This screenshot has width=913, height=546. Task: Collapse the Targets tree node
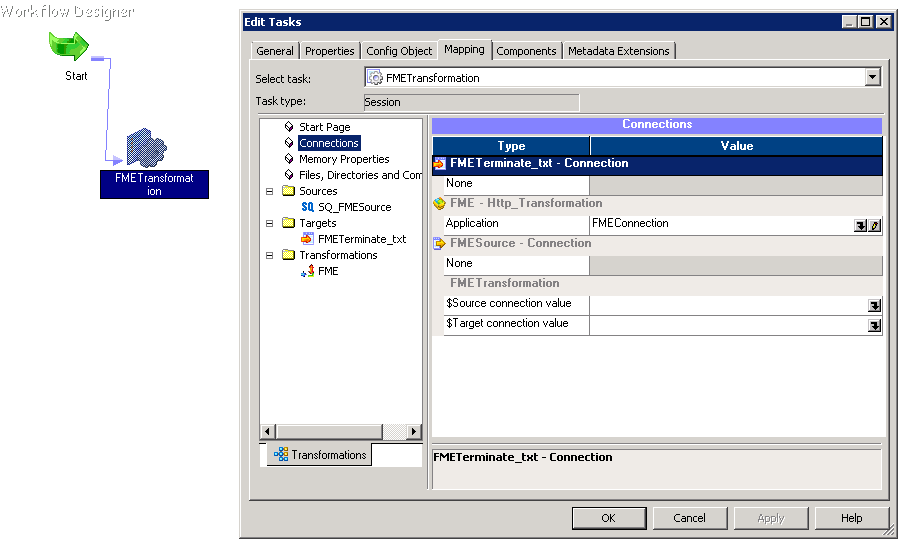[270, 223]
